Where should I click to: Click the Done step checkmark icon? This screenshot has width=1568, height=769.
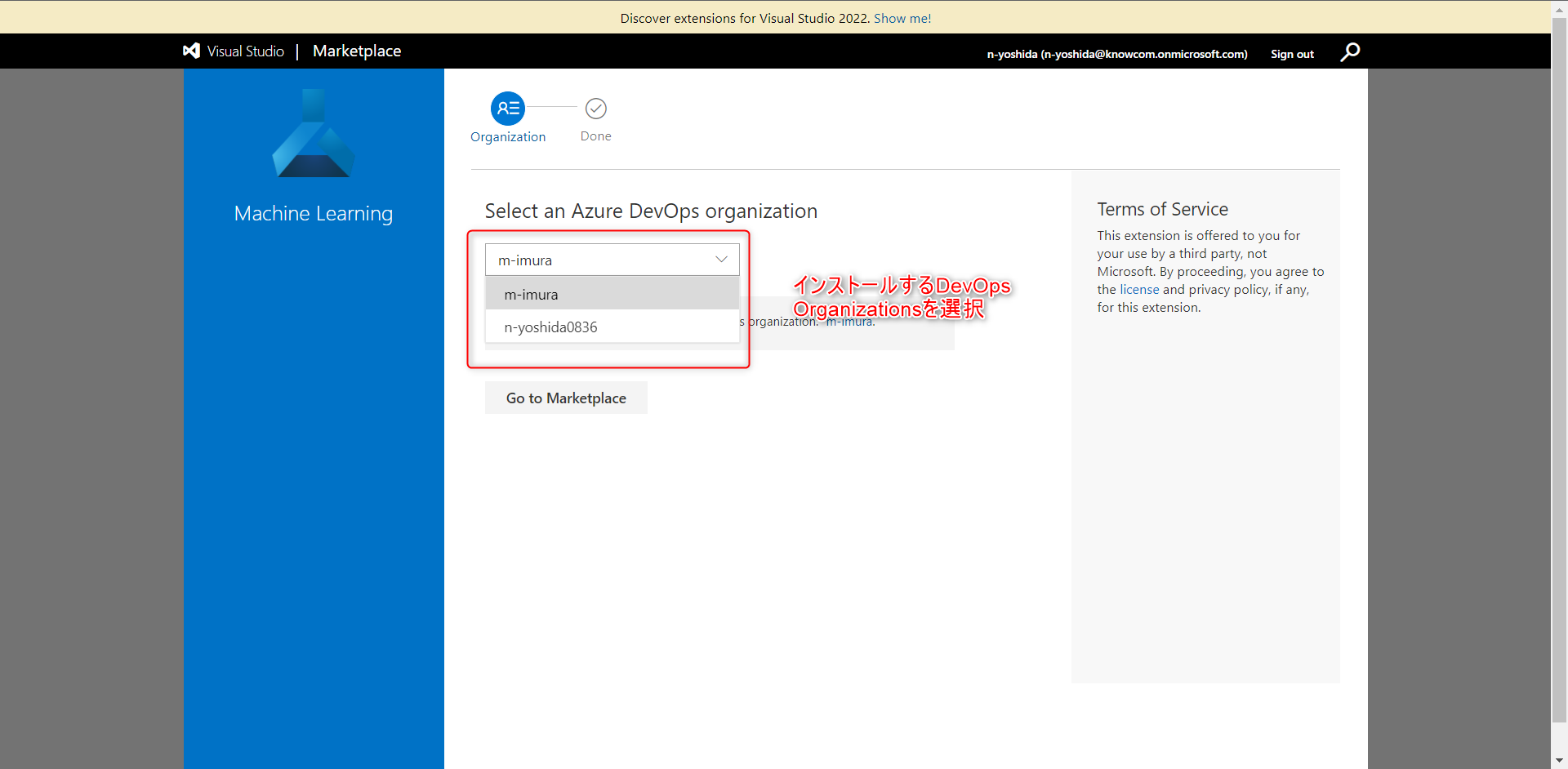click(596, 108)
